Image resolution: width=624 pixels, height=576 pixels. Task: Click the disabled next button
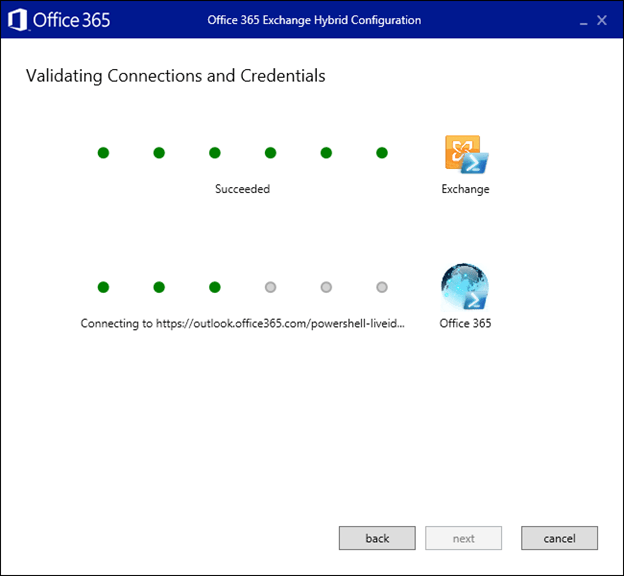pyautogui.click(x=463, y=538)
